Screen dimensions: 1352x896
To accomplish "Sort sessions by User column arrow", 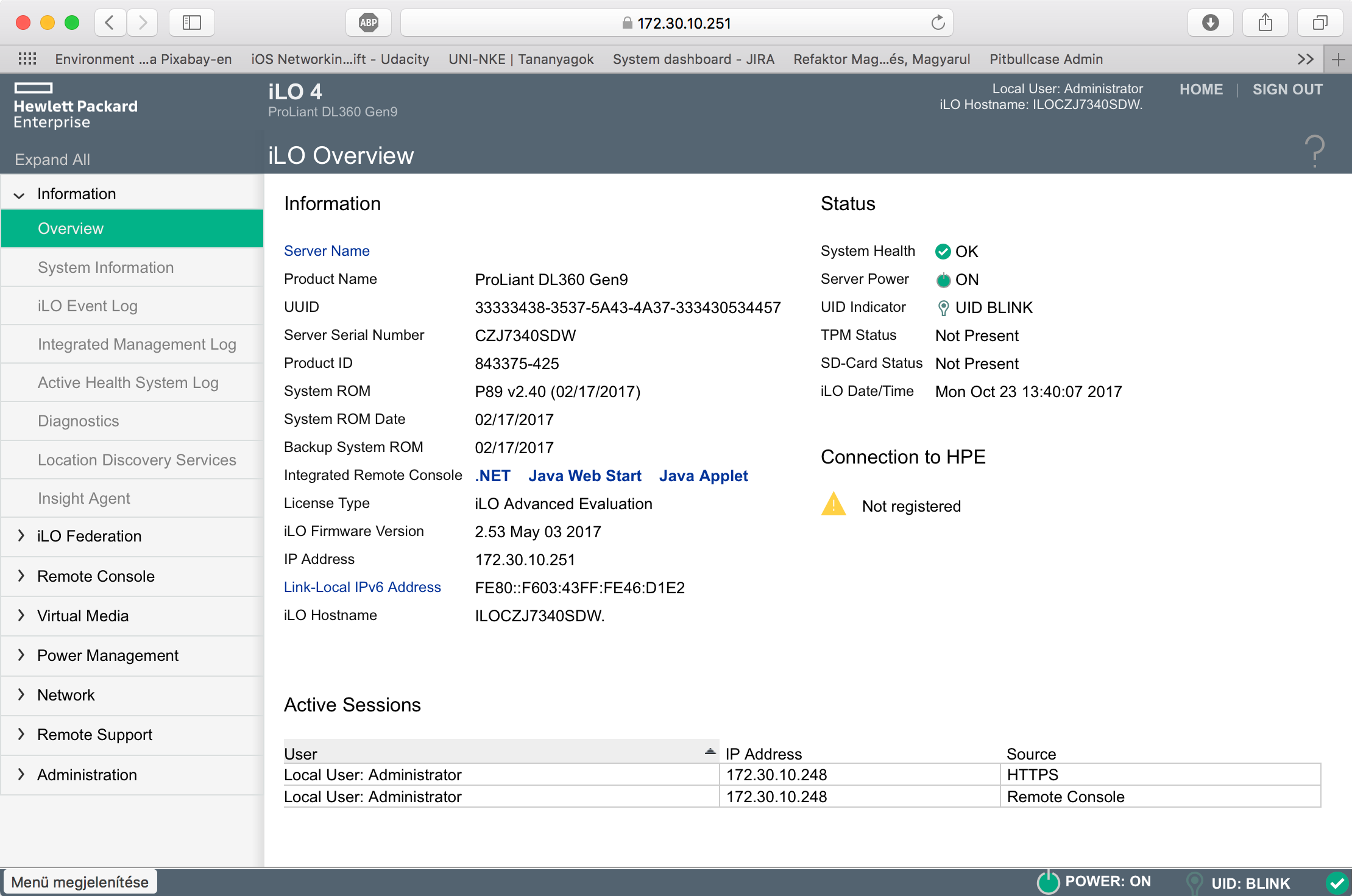I will click(710, 752).
